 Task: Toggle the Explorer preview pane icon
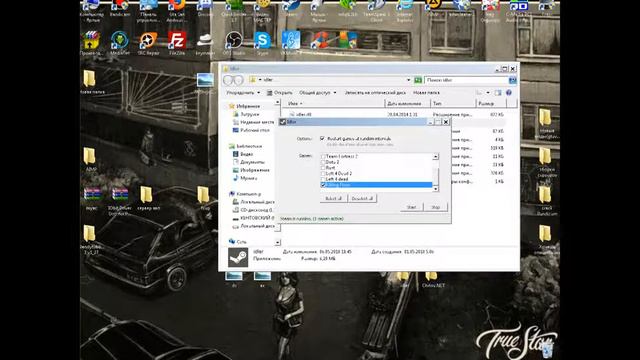coord(498,93)
